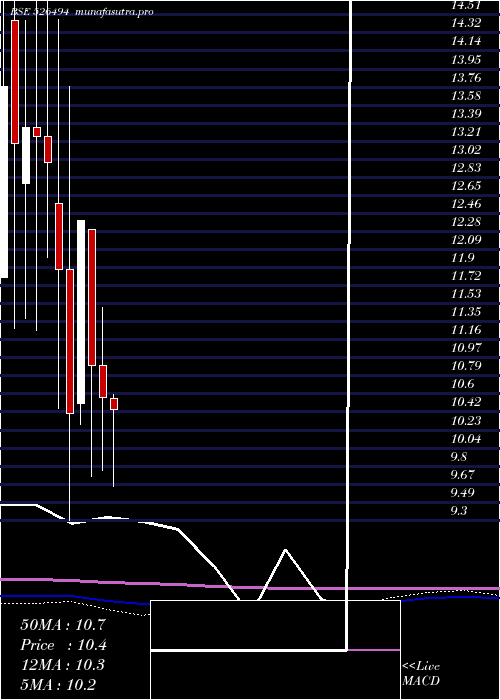500x700 pixels.
Task: Click the 12.46 price axis label
Action: 466,204
